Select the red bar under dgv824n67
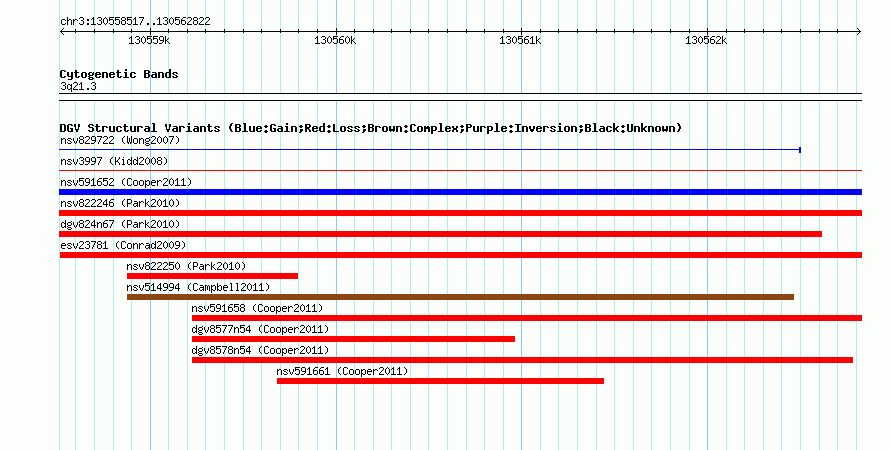890x450 pixels. tap(440, 234)
